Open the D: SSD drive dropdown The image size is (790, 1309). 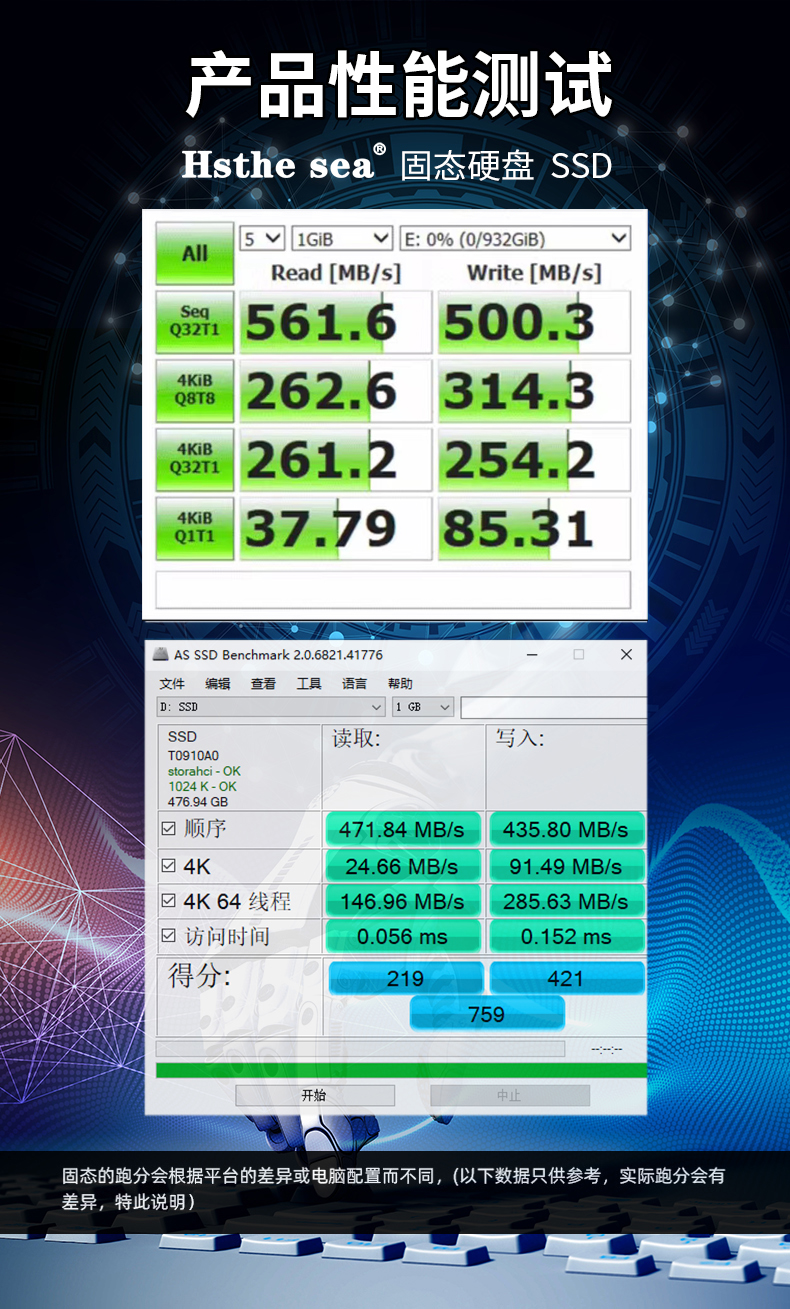[271, 707]
